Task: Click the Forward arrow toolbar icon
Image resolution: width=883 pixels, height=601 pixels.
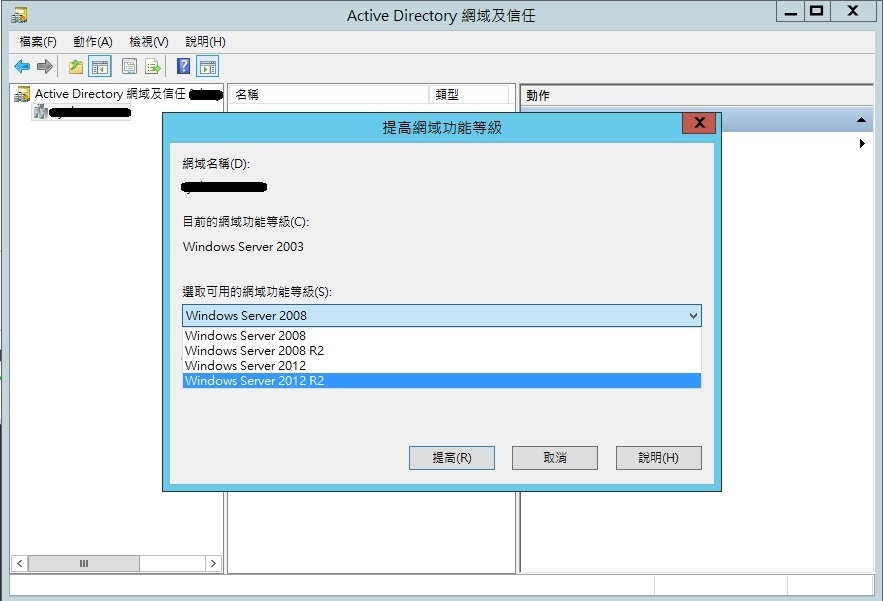Action: click(44, 66)
